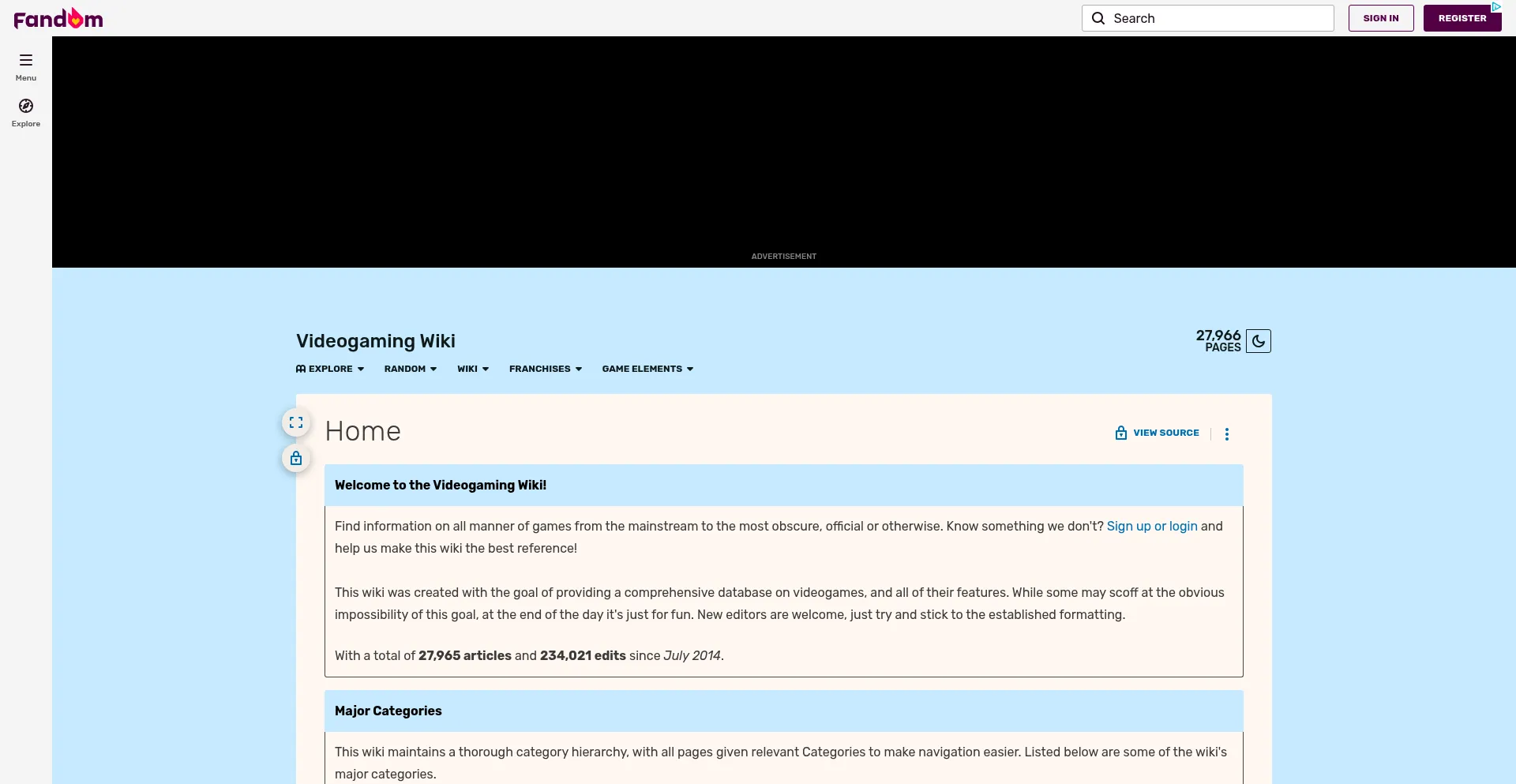Click the search magnifier icon
This screenshot has height=784, width=1516.
(x=1098, y=18)
